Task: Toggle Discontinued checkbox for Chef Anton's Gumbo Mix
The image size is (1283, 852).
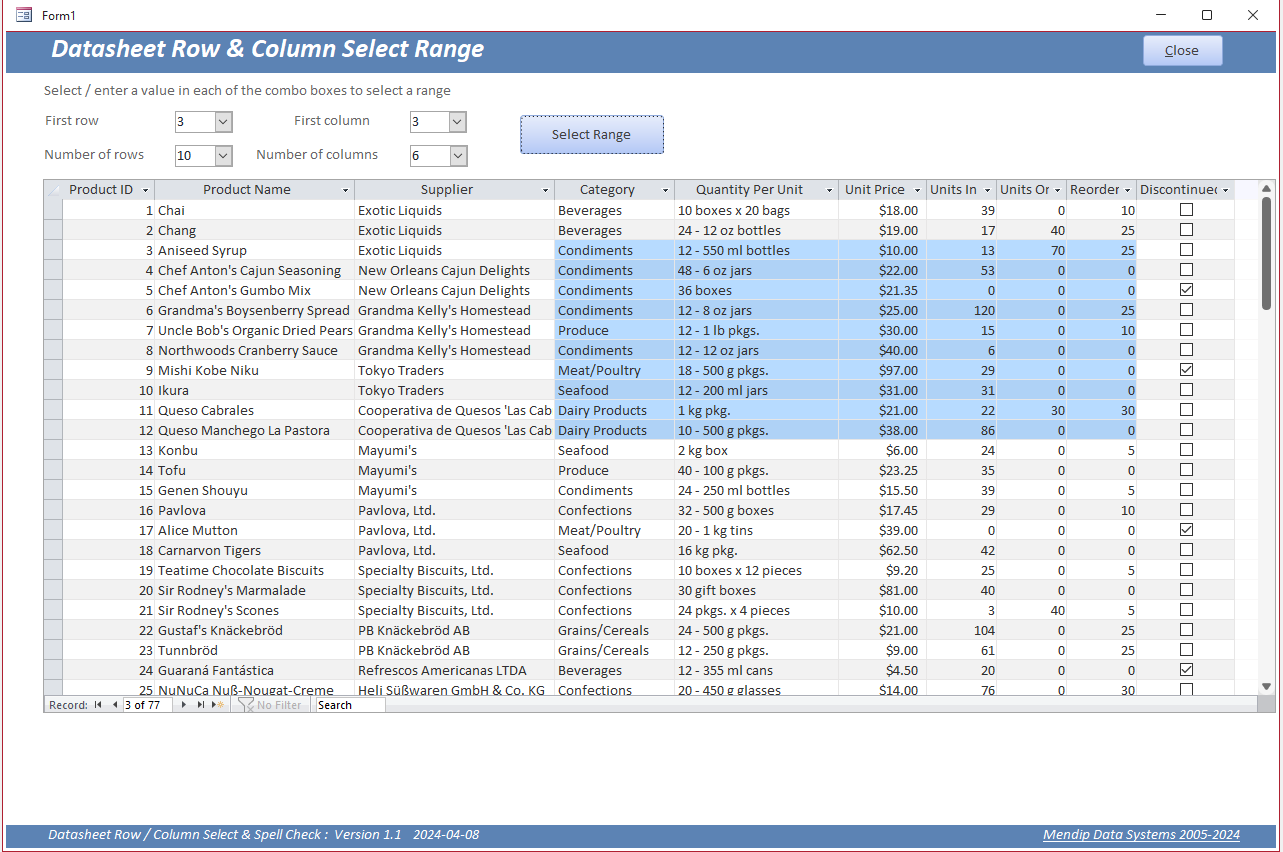Action: point(1186,290)
